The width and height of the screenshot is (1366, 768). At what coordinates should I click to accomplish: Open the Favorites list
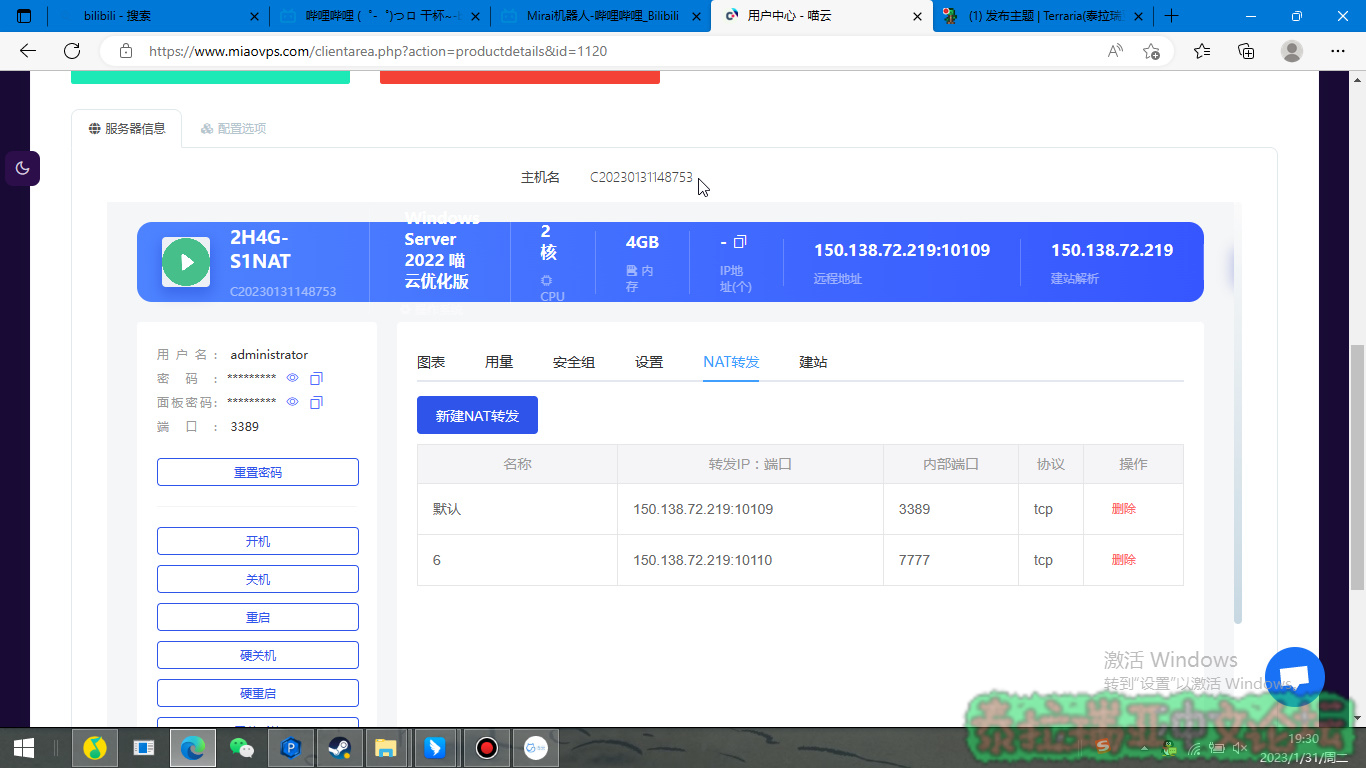pyautogui.click(x=1202, y=51)
